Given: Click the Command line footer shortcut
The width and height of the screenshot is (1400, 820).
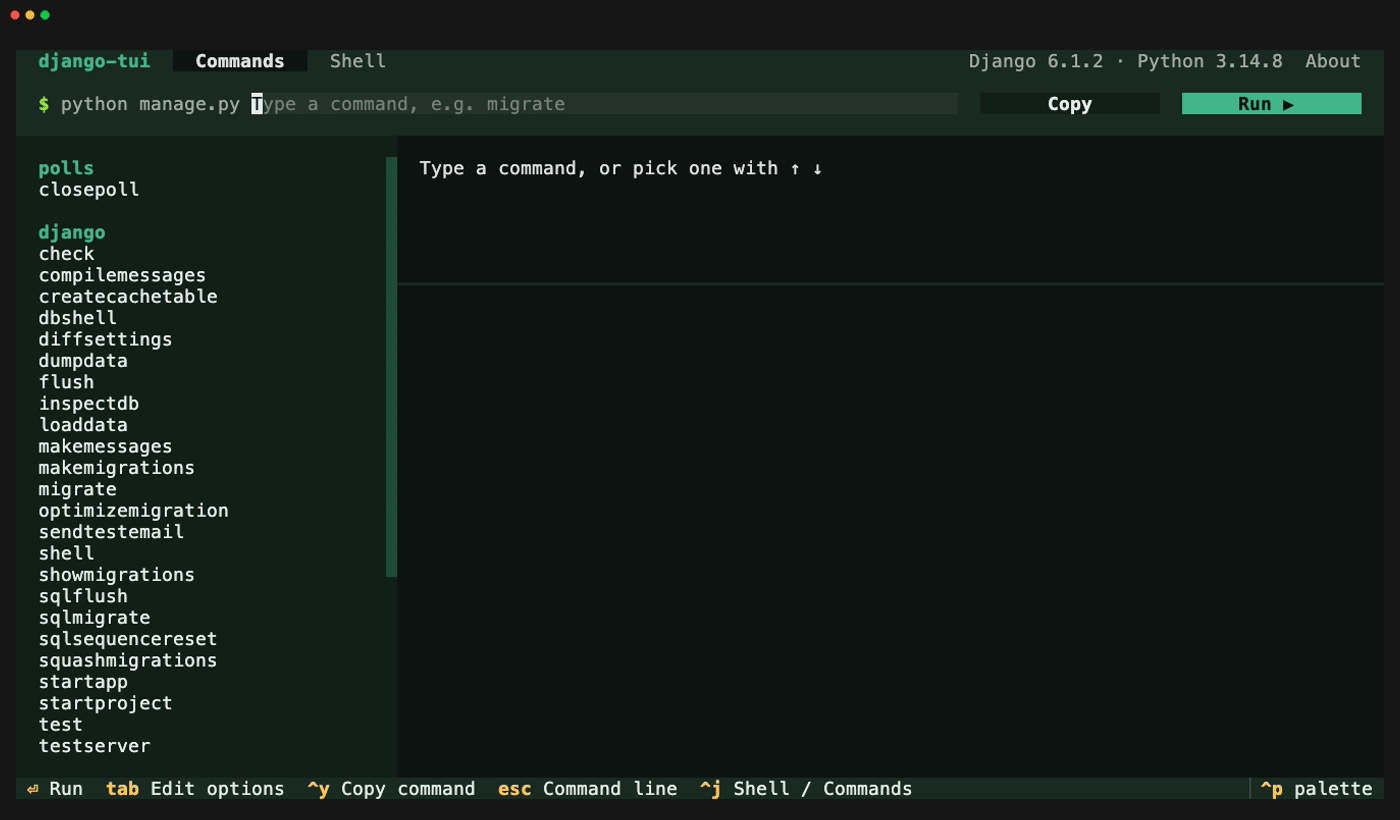Looking at the screenshot, I should point(587,789).
